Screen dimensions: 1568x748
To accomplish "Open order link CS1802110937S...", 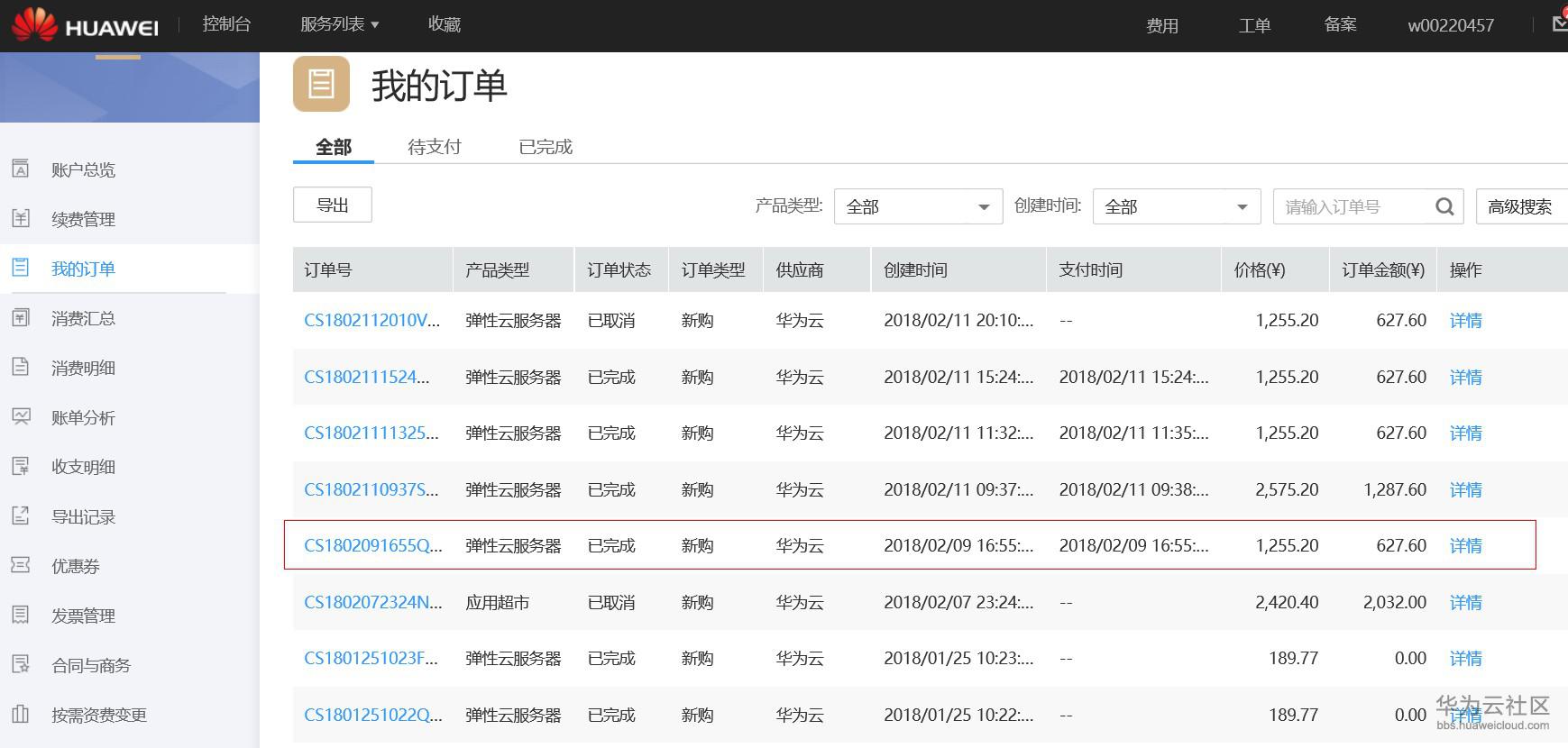I will [x=371, y=489].
